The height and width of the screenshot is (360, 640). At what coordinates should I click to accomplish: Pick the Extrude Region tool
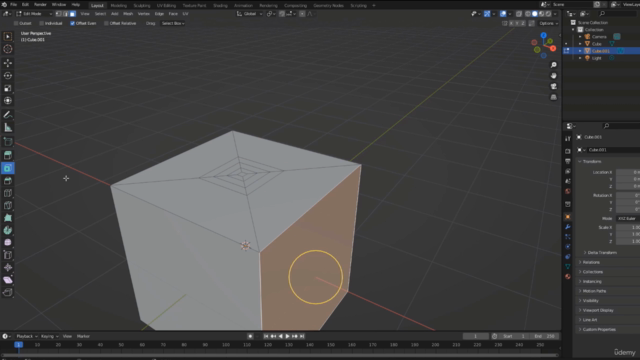(8, 155)
